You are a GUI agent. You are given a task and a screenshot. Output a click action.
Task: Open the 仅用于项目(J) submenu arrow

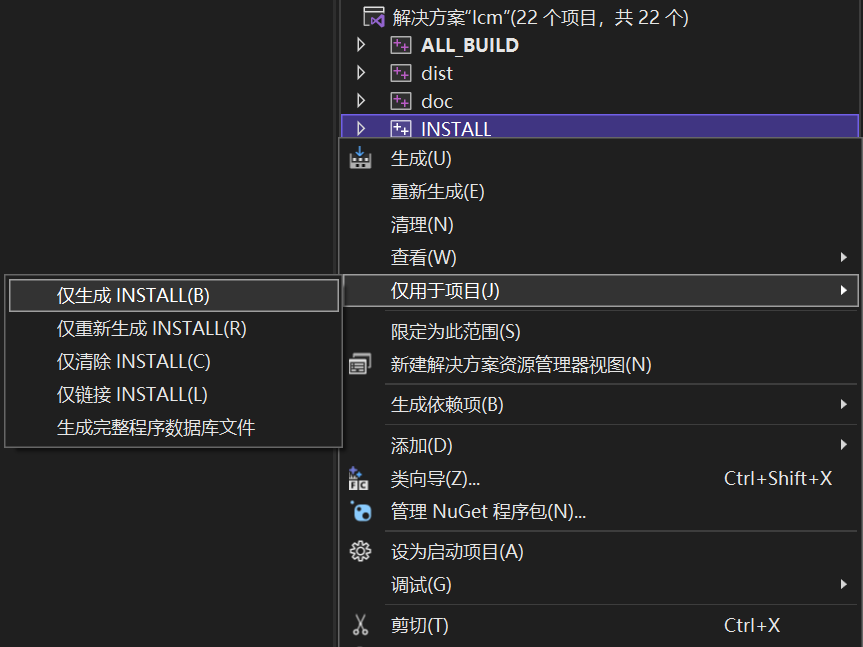tap(844, 290)
